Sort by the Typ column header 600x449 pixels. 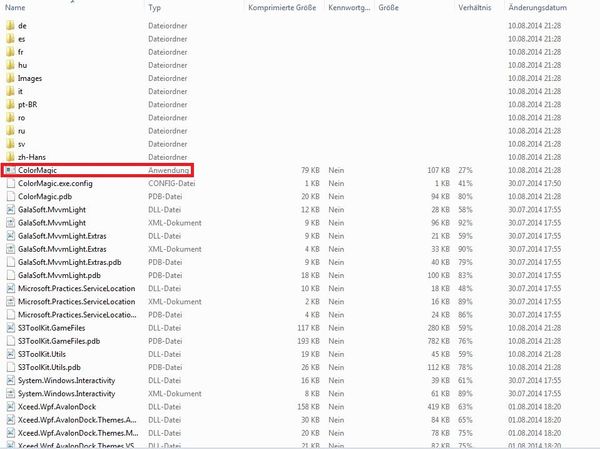[155, 7]
